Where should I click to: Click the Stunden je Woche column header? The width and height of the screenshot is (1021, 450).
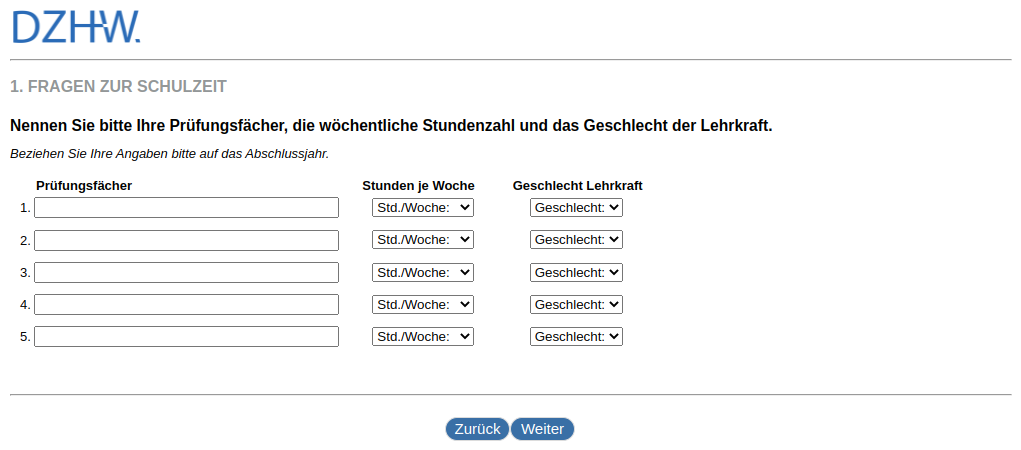418,186
